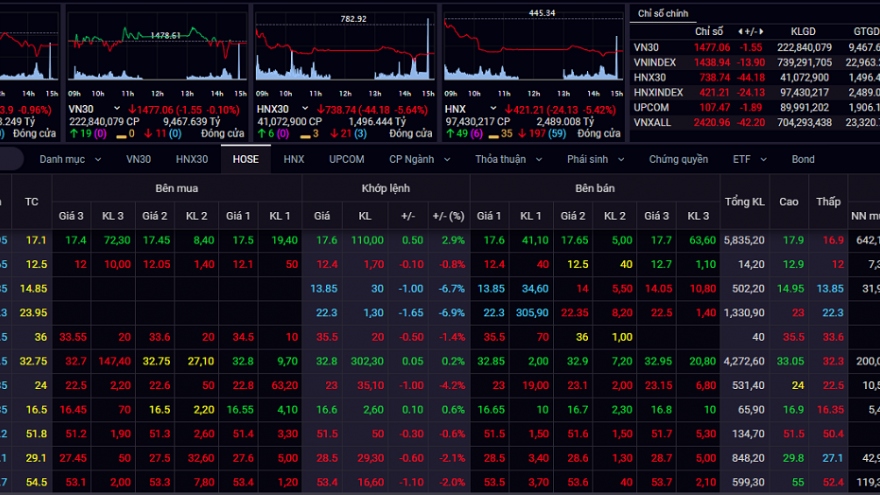Screen dimensions: 880x495
Task: Select the UPCOM tab
Action: click(346, 159)
